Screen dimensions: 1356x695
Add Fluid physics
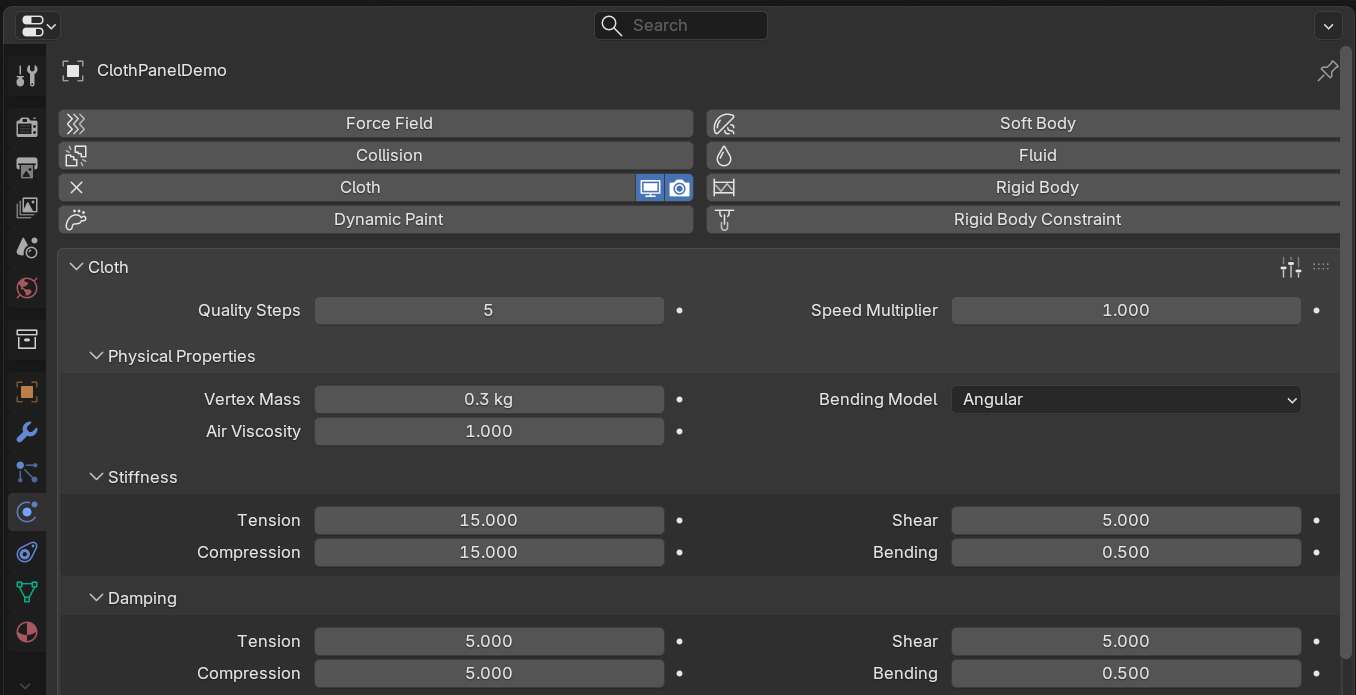click(1024, 155)
